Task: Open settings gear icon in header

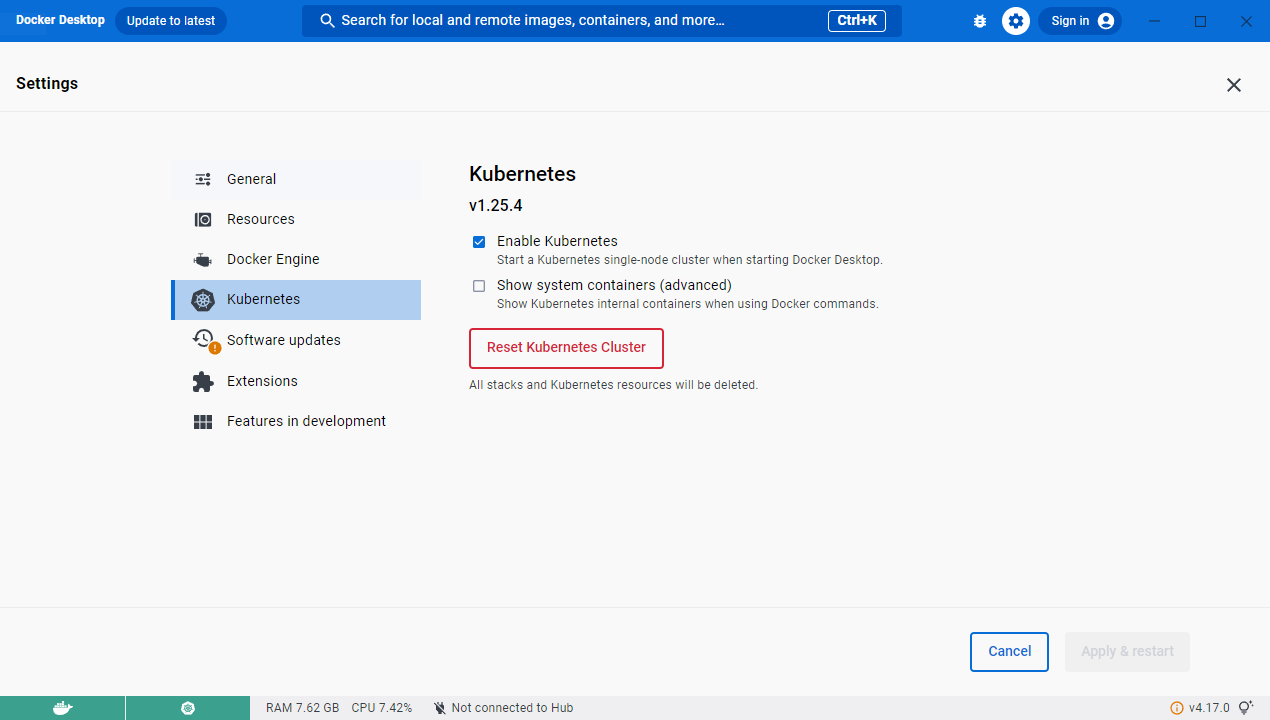Action: [x=1016, y=21]
